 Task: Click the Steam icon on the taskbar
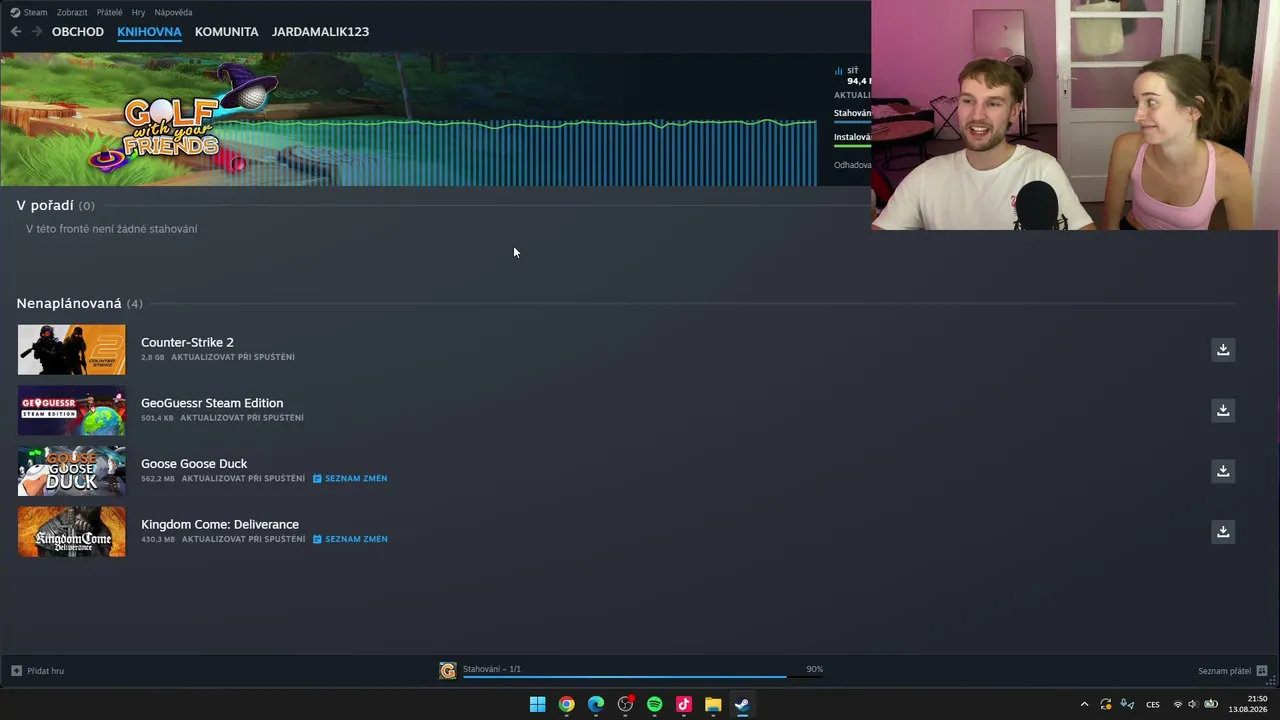742,704
